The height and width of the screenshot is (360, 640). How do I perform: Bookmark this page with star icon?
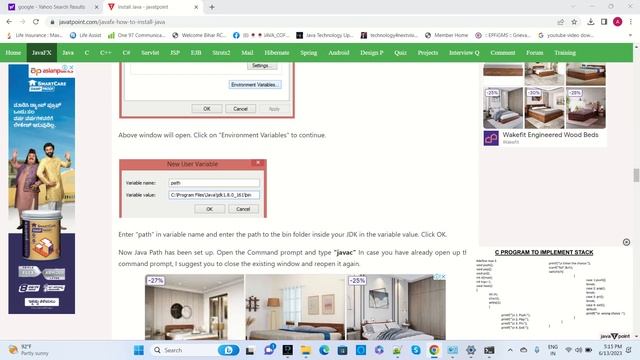574,22
